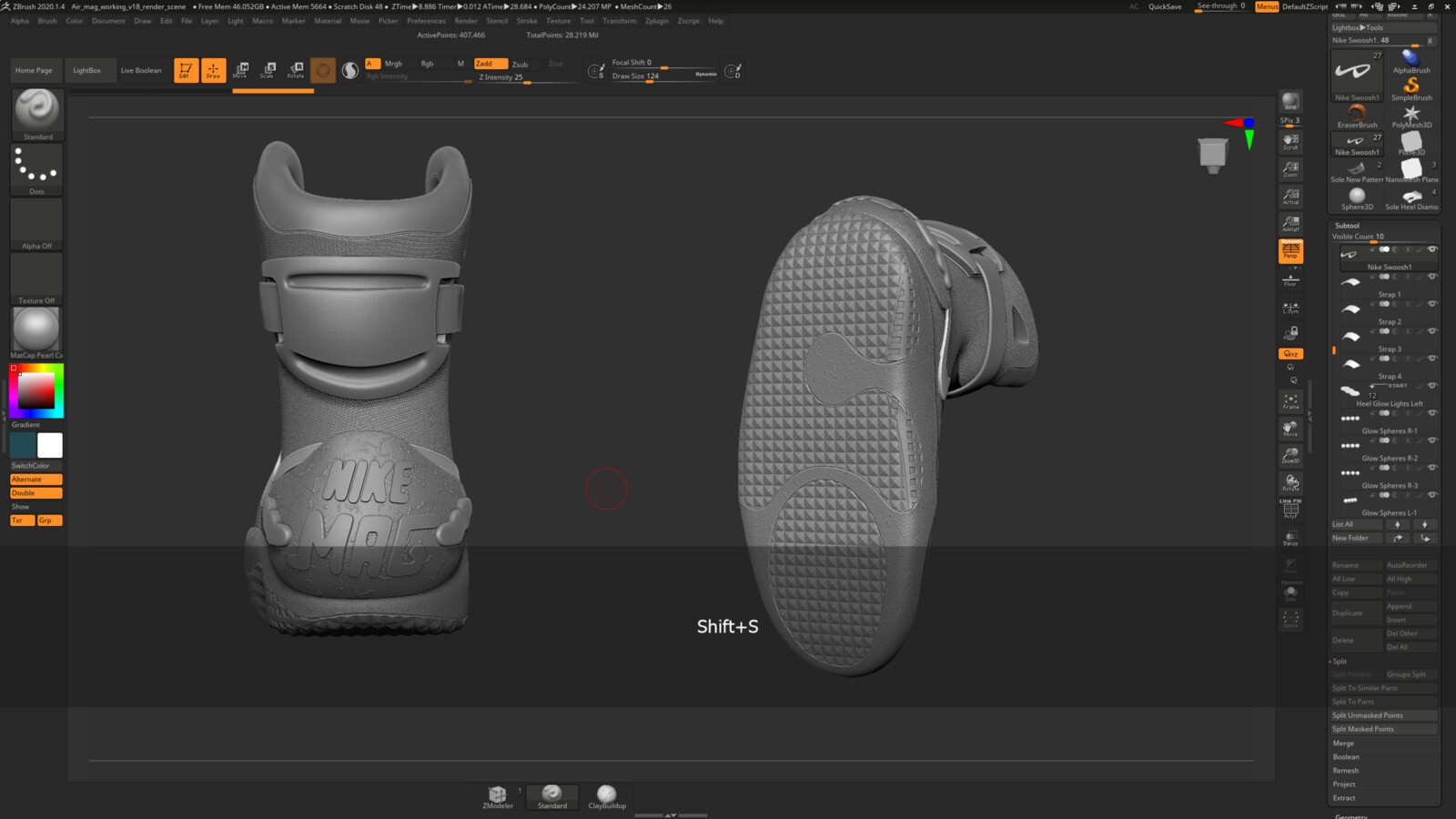Expand the Geometry section
Image resolution: width=1456 pixels, height=819 pixels.
coord(1351,816)
